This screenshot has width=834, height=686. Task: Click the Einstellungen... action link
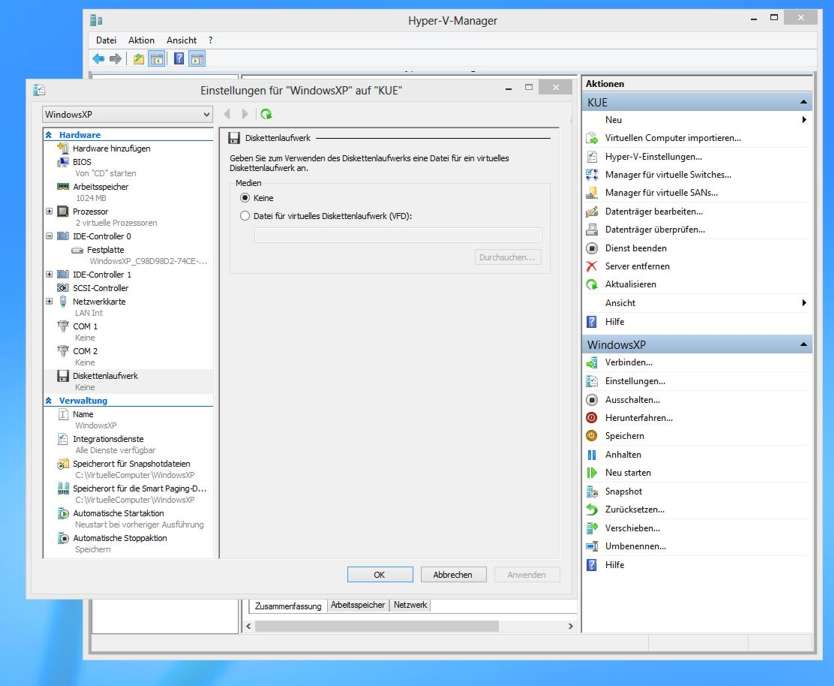click(x=635, y=381)
